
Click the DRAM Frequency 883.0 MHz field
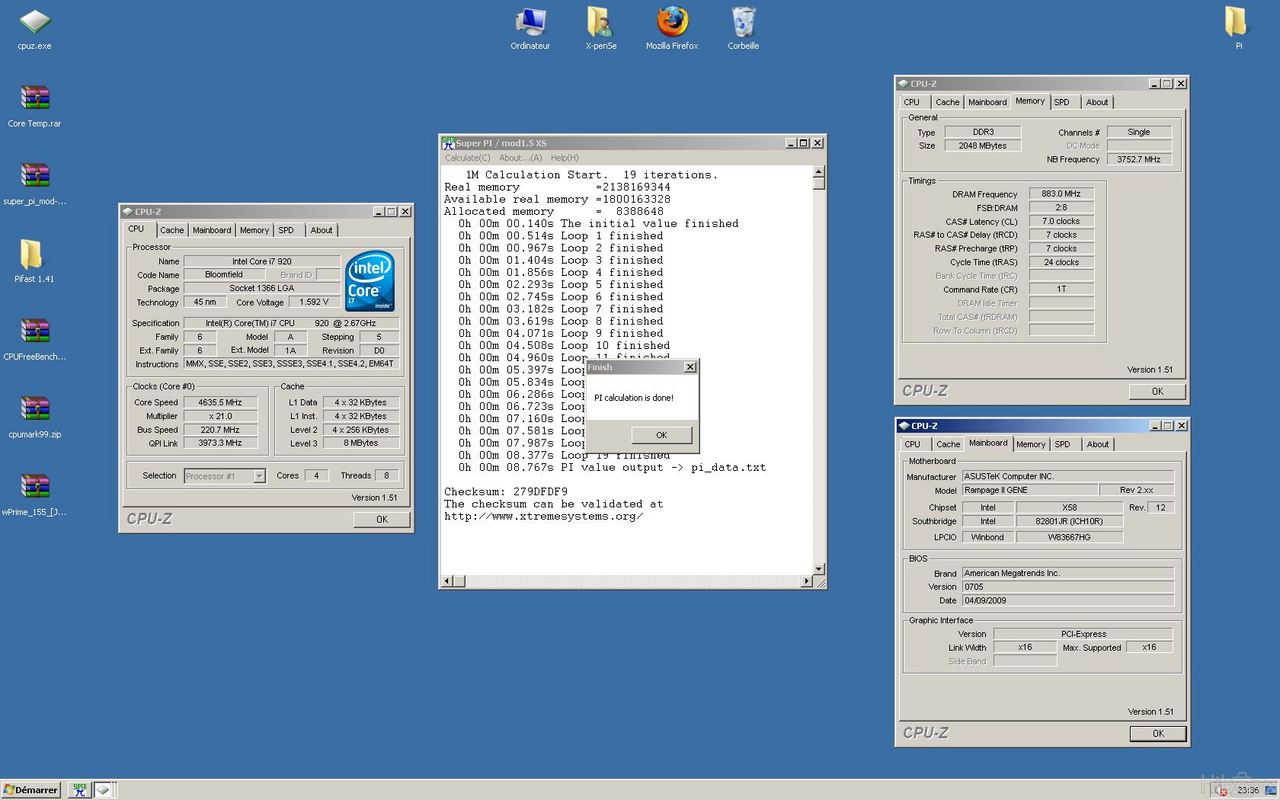1061,194
